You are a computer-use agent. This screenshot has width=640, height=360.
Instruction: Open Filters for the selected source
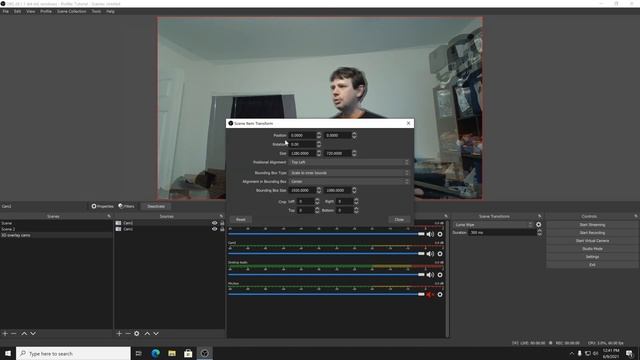[126, 207]
